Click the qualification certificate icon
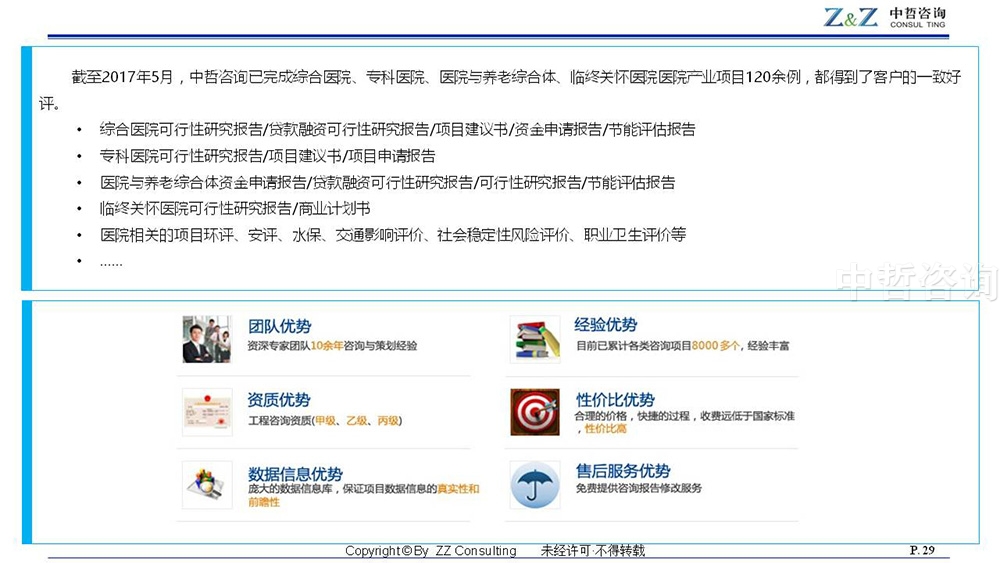Screen dimensions: 1000x563 pos(207,412)
